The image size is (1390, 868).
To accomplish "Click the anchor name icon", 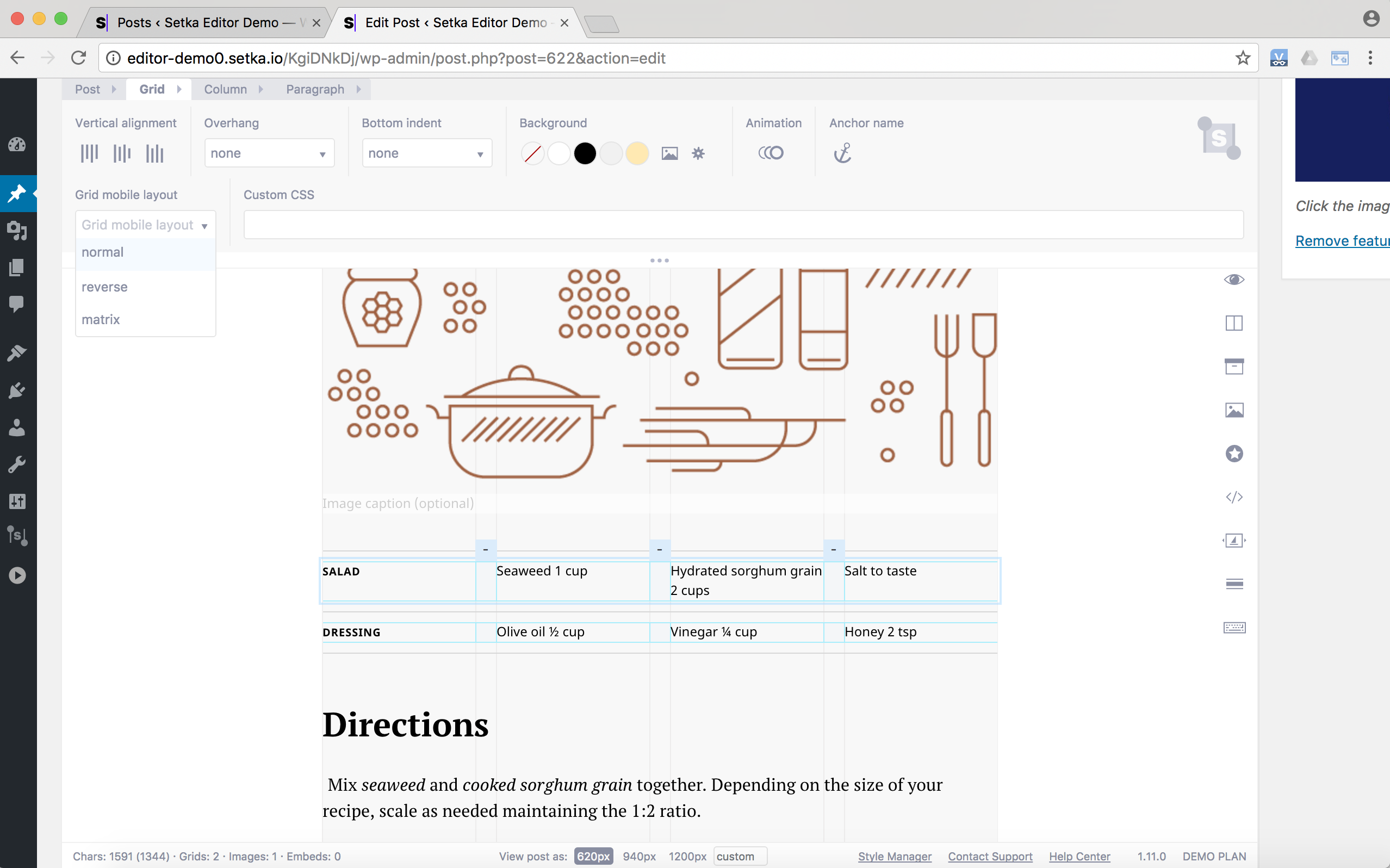I will click(842, 153).
